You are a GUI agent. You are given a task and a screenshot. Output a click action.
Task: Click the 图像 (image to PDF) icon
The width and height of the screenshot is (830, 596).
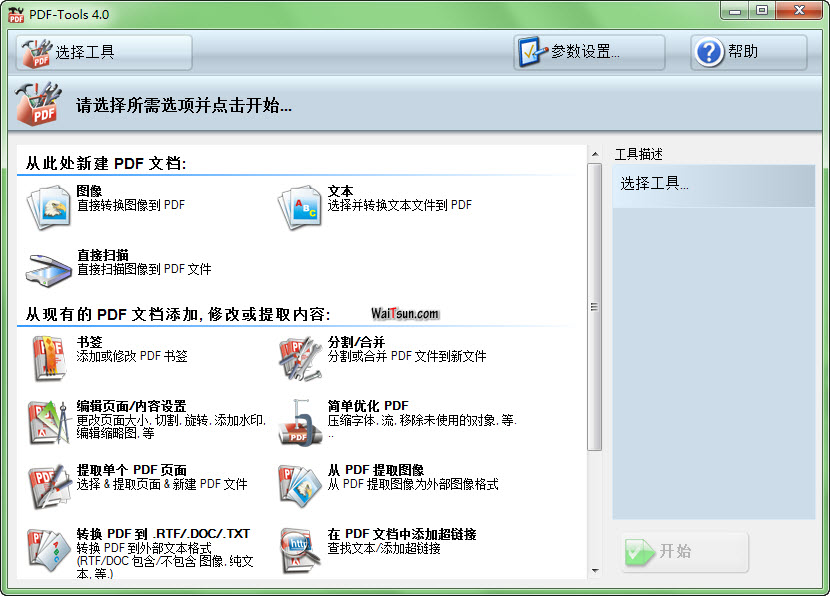coord(48,206)
